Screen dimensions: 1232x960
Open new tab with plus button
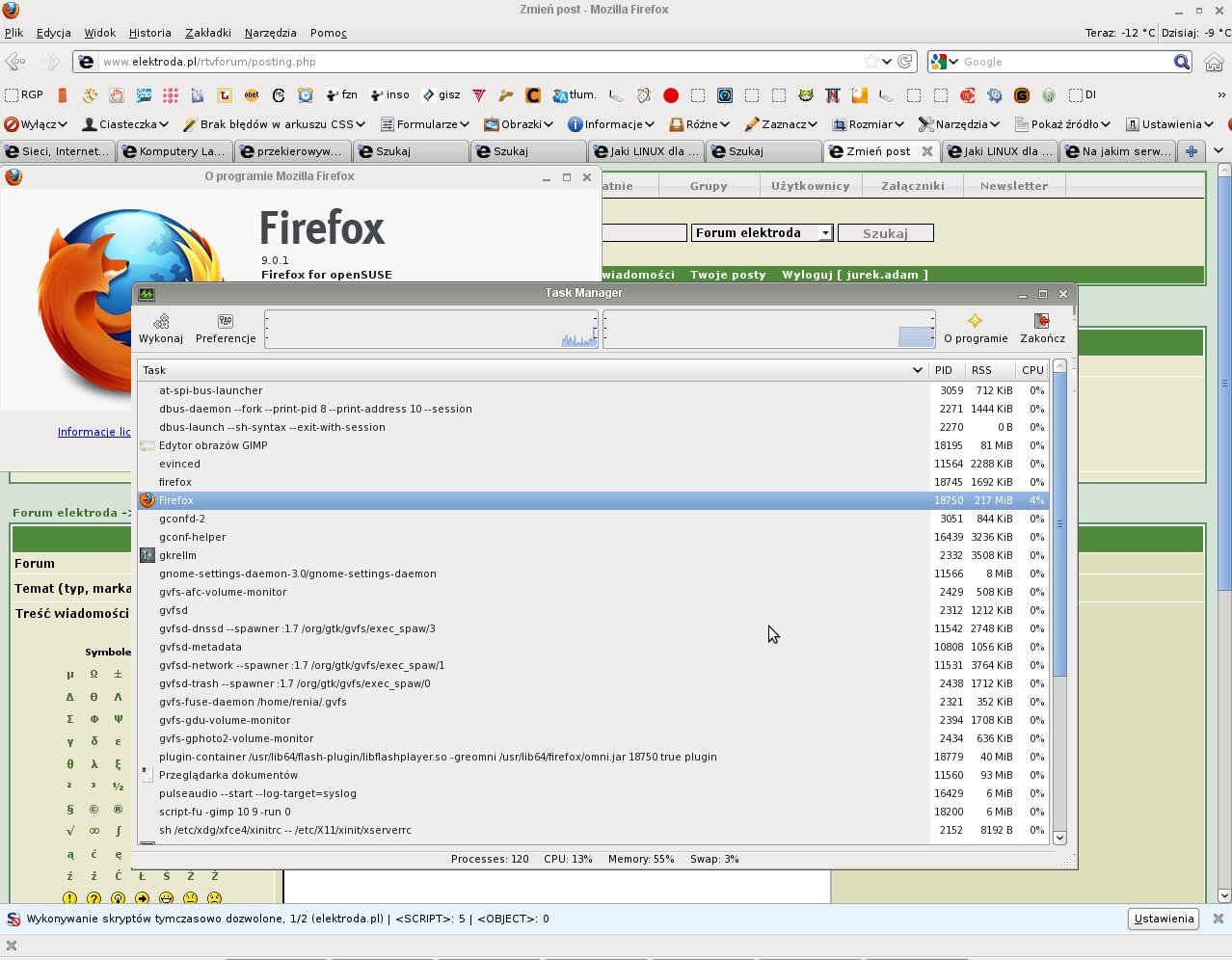1192,151
